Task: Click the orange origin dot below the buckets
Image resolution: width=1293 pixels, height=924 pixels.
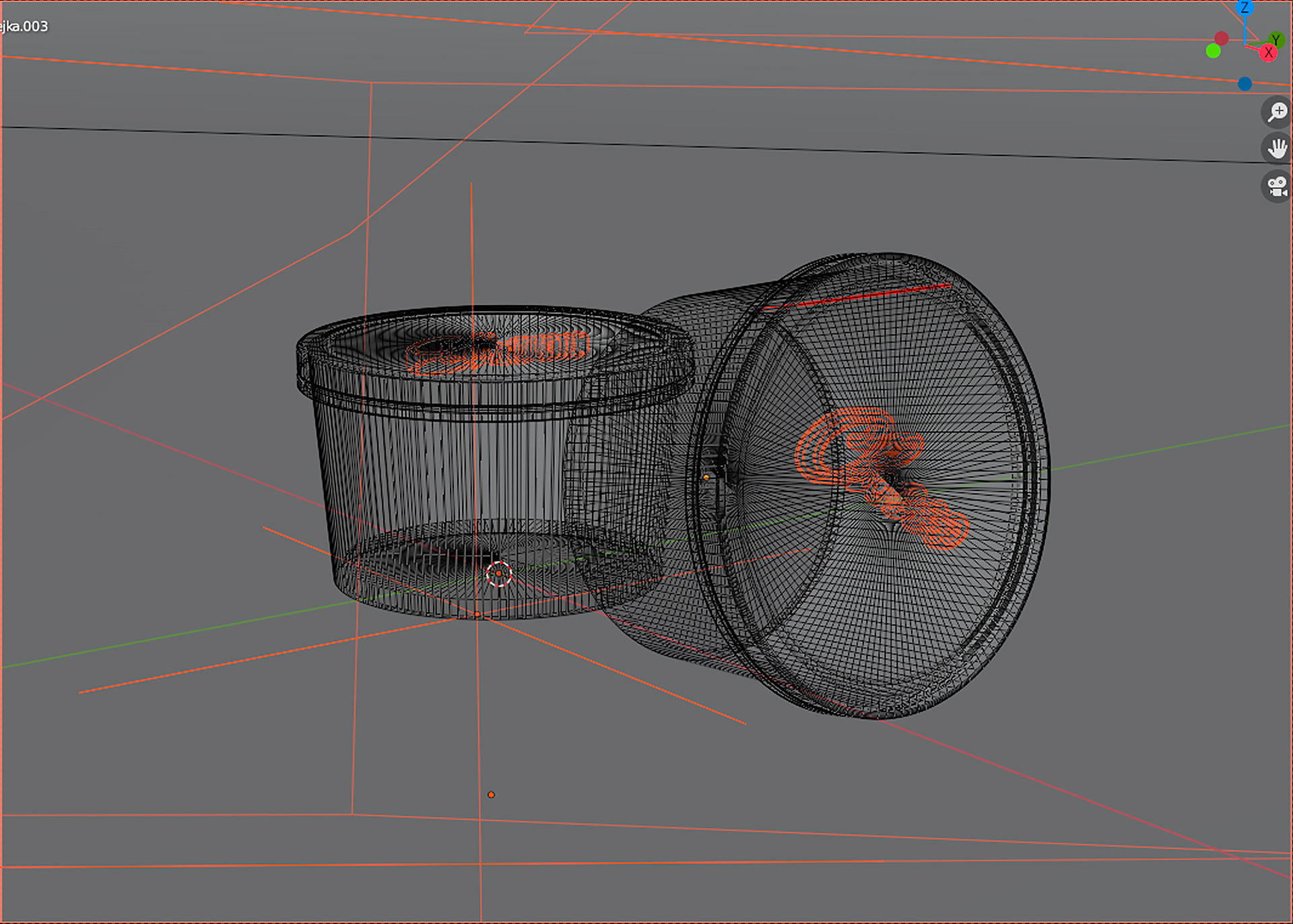Action: (491, 795)
